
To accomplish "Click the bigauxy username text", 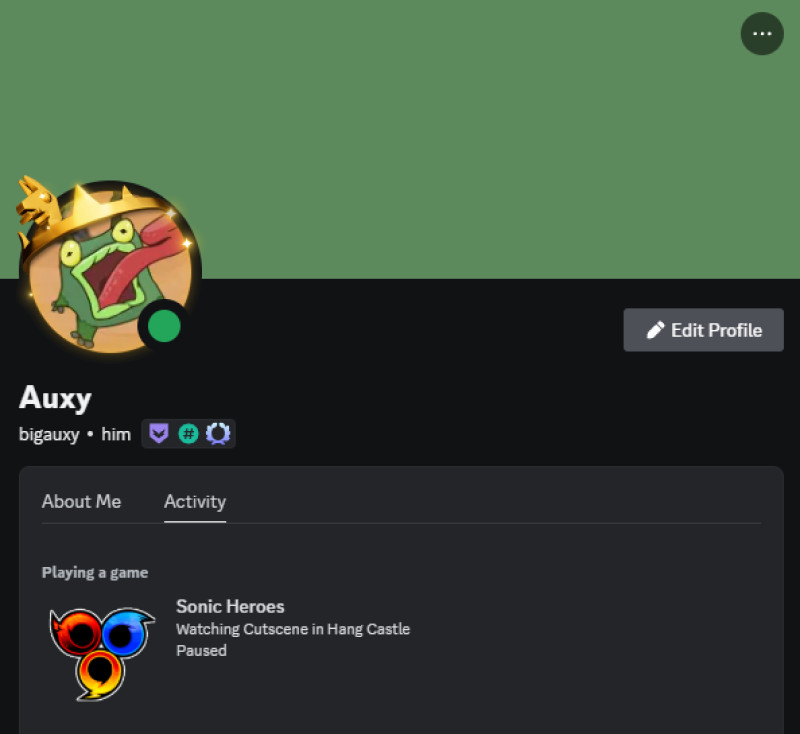I will [x=49, y=435].
